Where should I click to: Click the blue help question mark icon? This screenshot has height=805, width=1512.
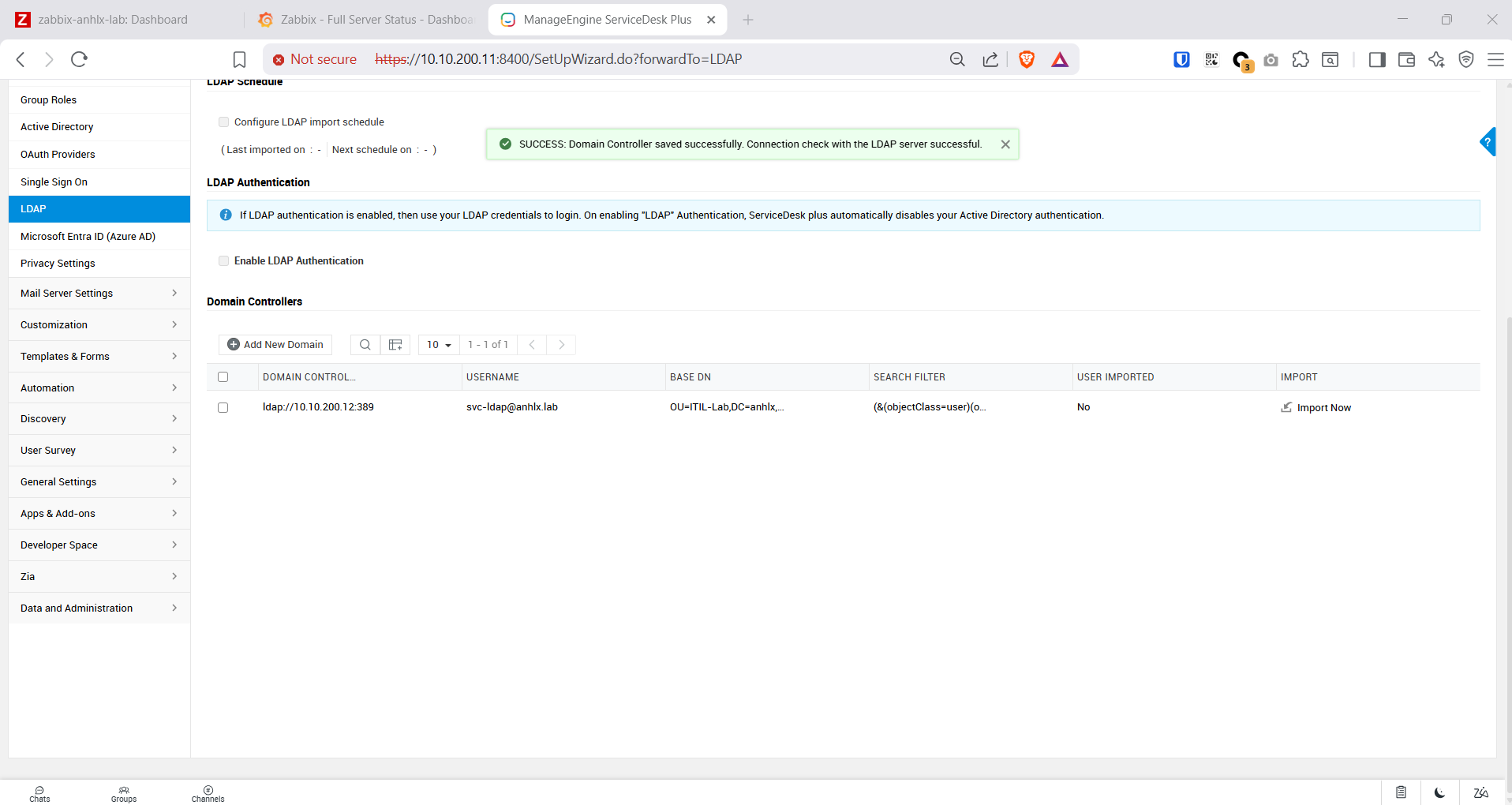(1488, 143)
